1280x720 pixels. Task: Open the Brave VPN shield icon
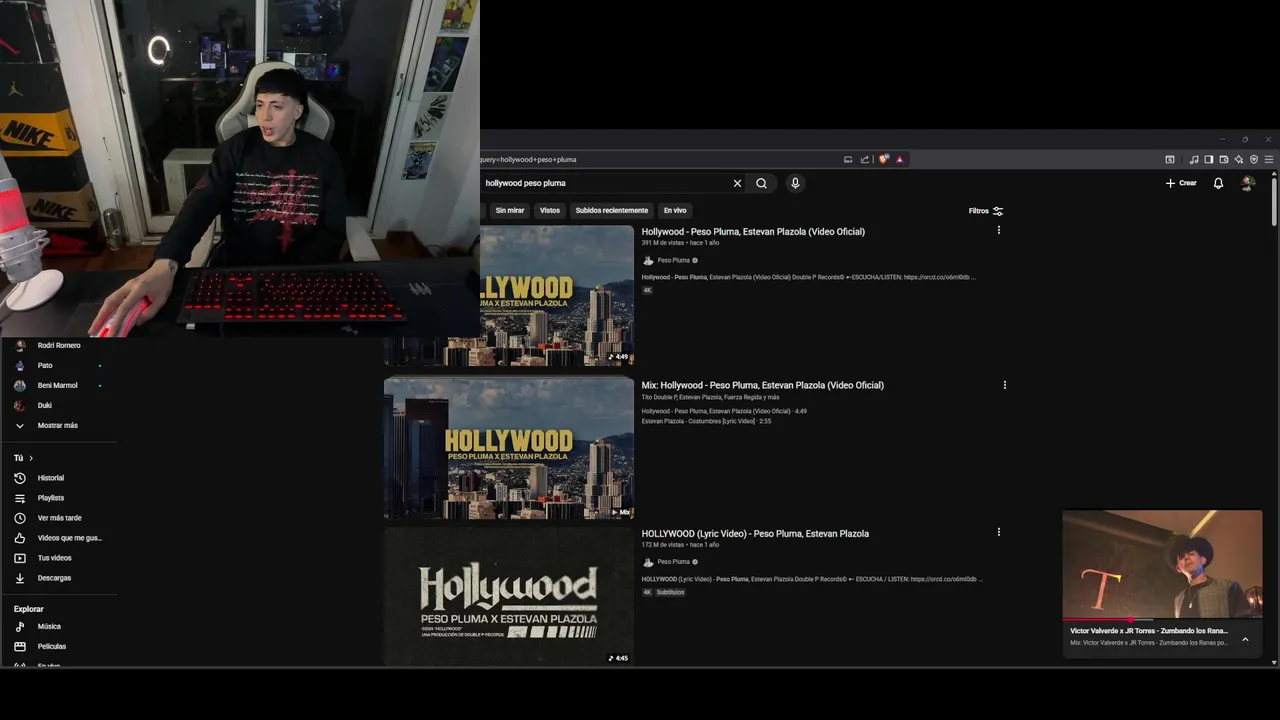[x=1253, y=159]
